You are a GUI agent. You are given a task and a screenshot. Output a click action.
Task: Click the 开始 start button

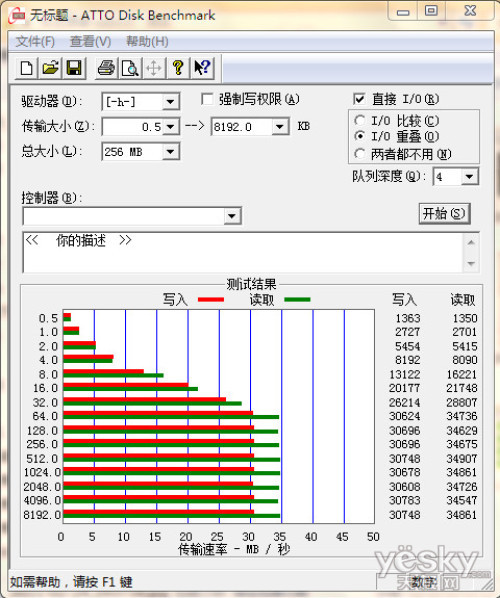click(444, 214)
